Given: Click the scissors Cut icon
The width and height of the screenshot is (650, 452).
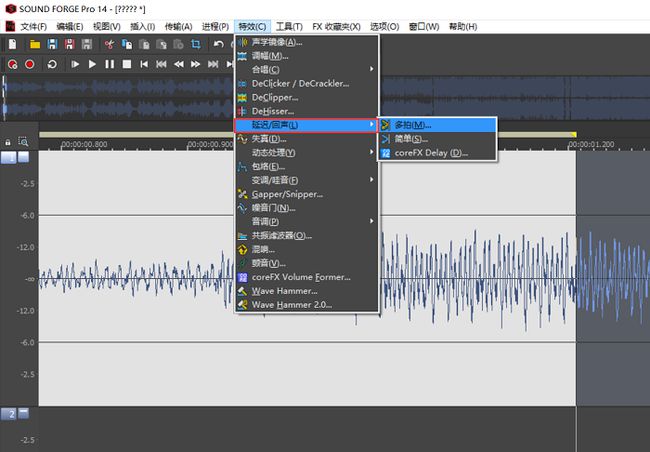Looking at the screenshot, I should pyautogui.click(x=108, y=44).
